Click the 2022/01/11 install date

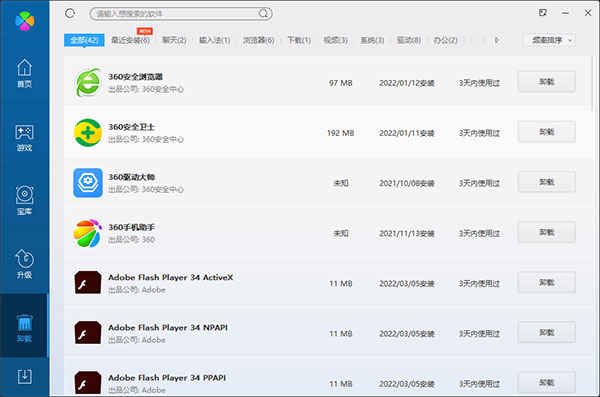tap(406, 133)
